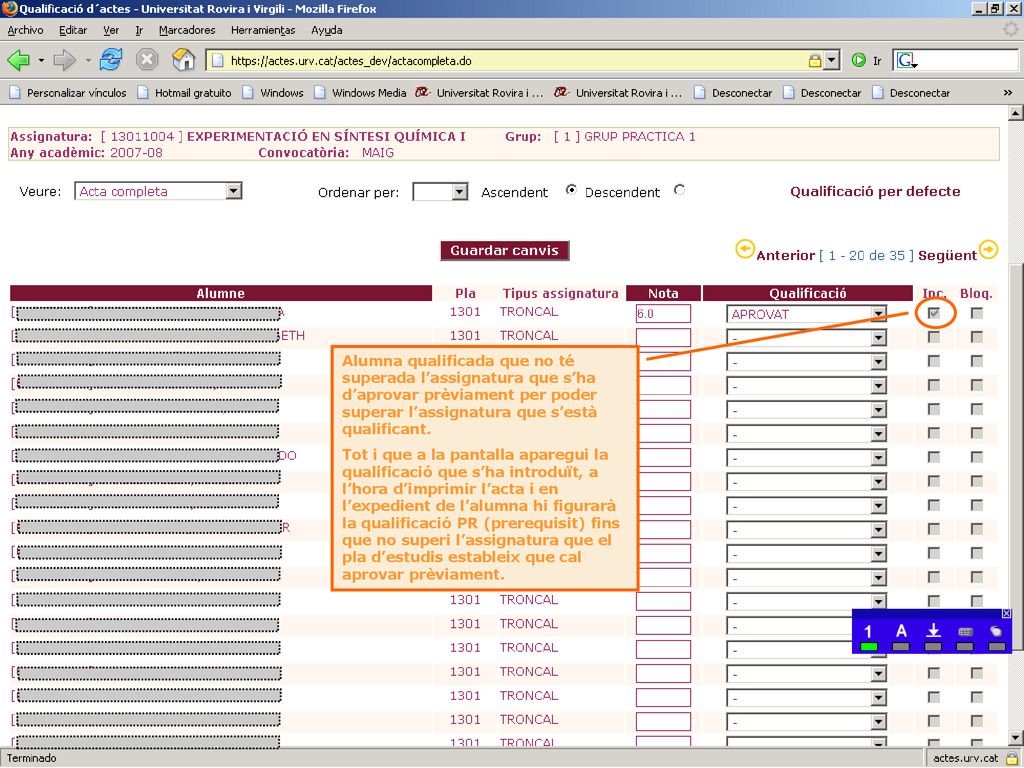Reload the page with the refresh icon
The height and width of the screenshot is (768, 1024).
pos(110,60)
